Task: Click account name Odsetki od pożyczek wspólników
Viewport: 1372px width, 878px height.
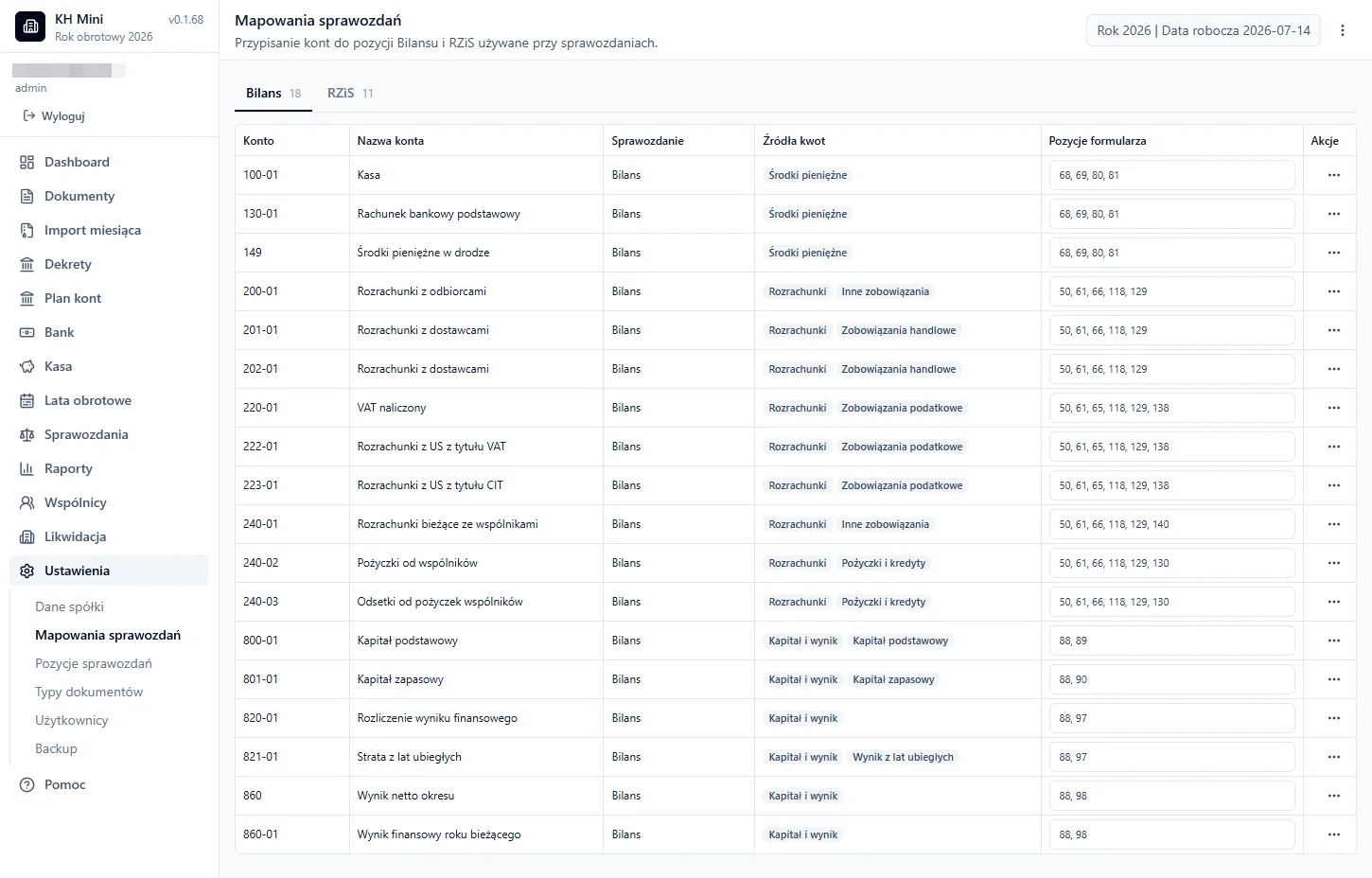Action: pos(440,602)
